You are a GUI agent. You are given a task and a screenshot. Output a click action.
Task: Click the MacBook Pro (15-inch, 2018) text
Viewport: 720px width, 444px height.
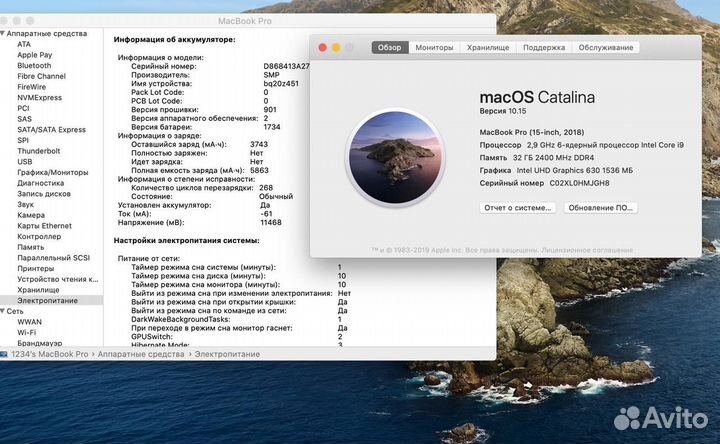[x=532, y=132]
